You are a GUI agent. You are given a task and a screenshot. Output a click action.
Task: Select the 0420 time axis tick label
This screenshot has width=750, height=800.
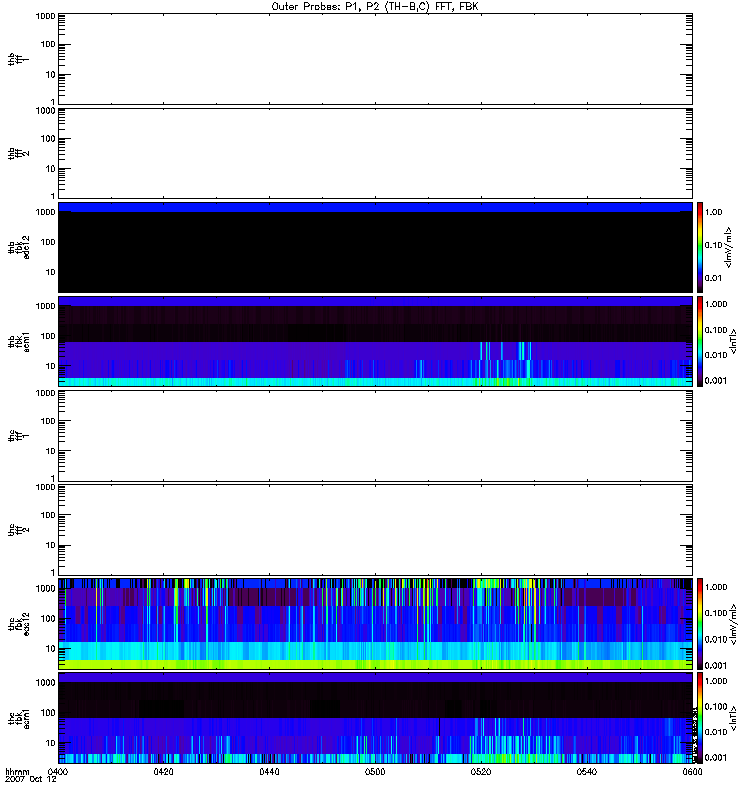[x=164, y=773]
